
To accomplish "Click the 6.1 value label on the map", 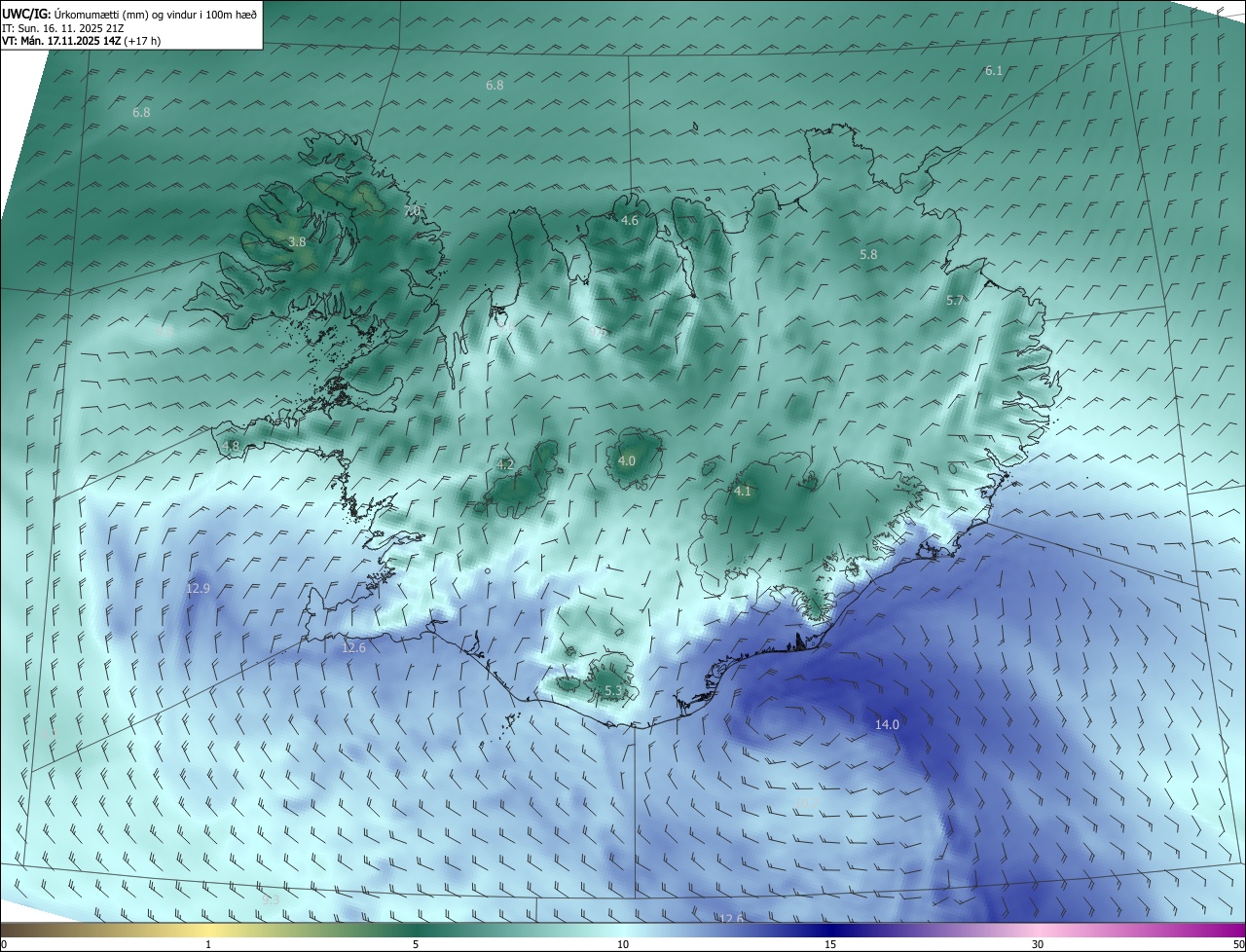I will 994,70.
